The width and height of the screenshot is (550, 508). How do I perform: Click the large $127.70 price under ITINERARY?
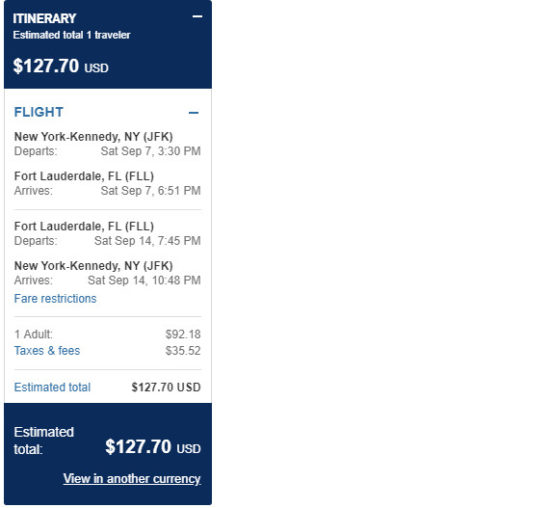(x=61, y=66)
